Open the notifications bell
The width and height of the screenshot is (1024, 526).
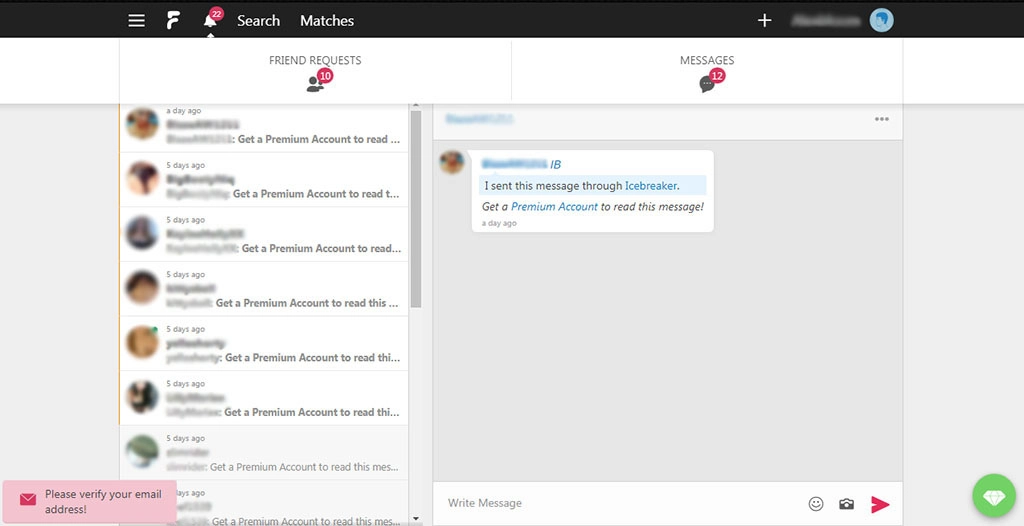click(210, 21)
